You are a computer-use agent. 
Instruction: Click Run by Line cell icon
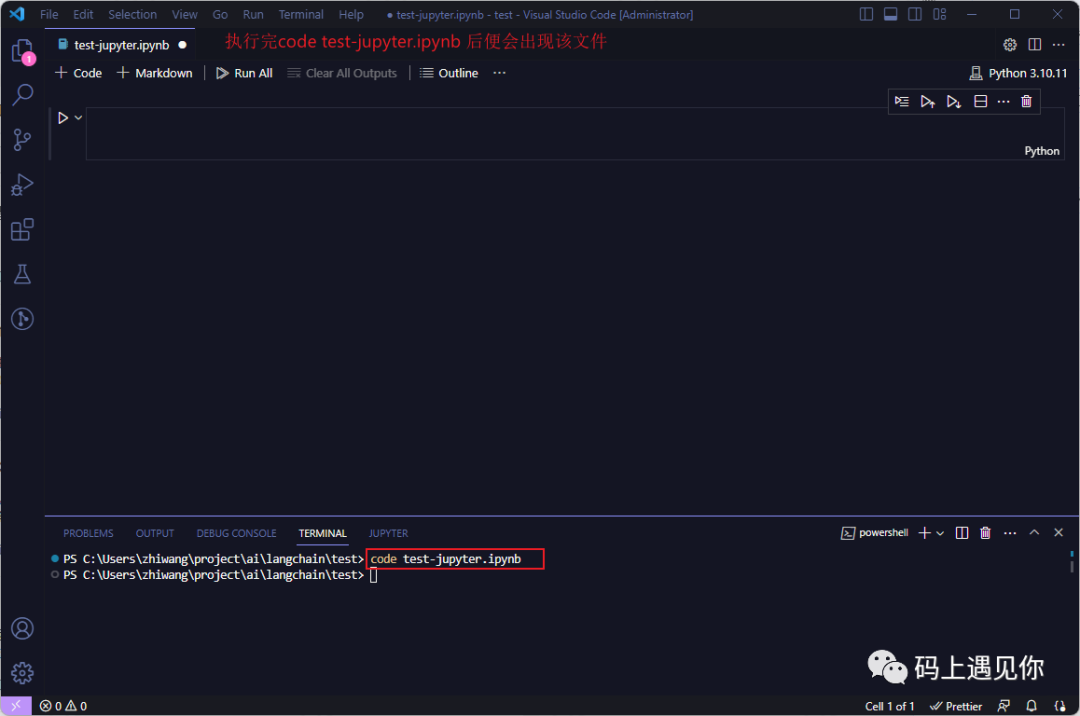[x=902, y=101]
